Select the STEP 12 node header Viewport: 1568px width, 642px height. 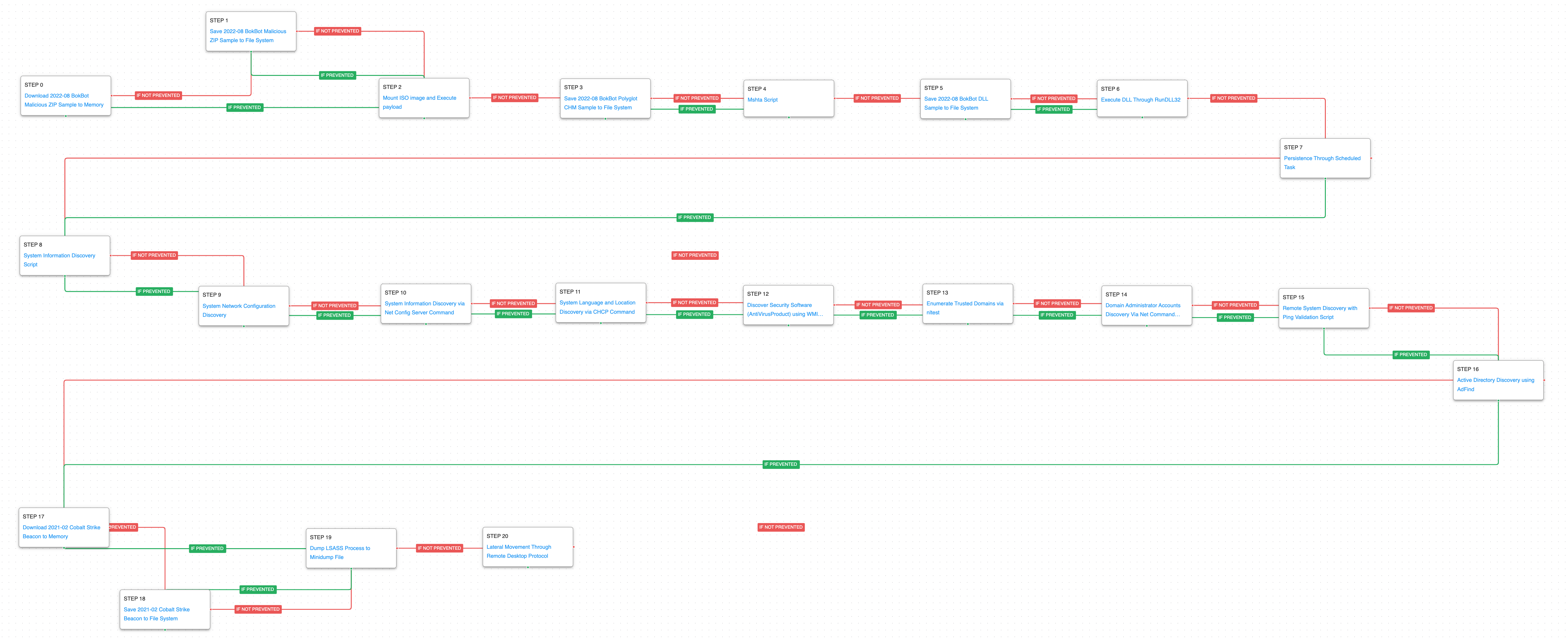click(758, 294)
